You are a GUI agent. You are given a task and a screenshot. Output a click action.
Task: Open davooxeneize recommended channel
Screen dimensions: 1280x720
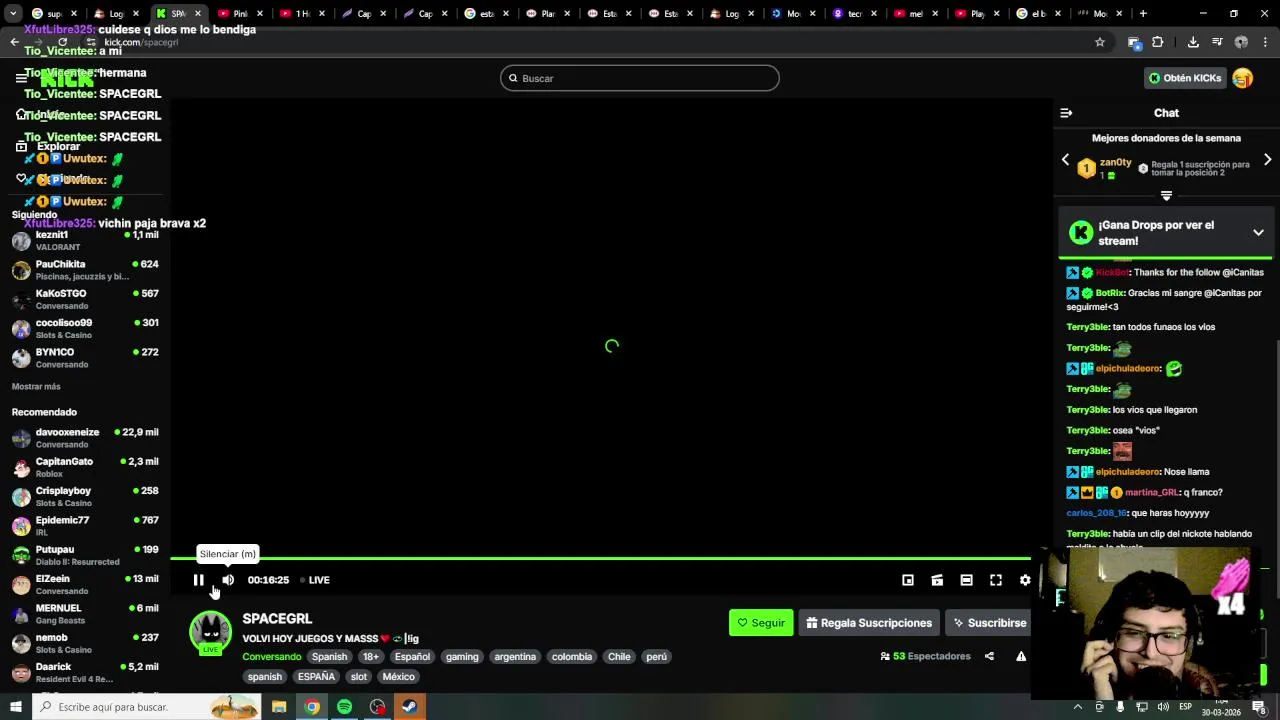(85, 438)
